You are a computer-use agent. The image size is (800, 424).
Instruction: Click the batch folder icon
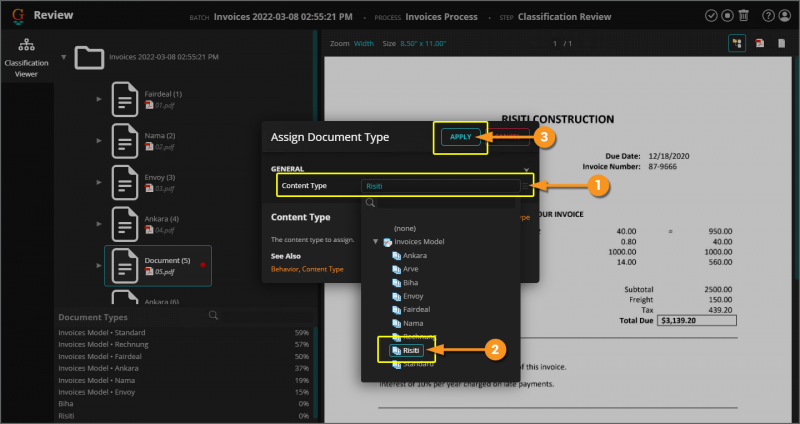(89, 57)
